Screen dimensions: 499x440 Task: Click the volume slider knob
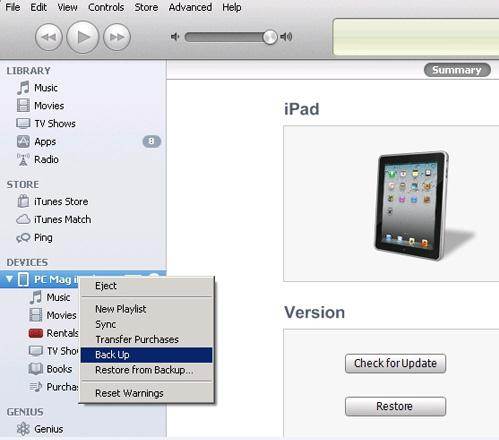[x=270, y=37]
